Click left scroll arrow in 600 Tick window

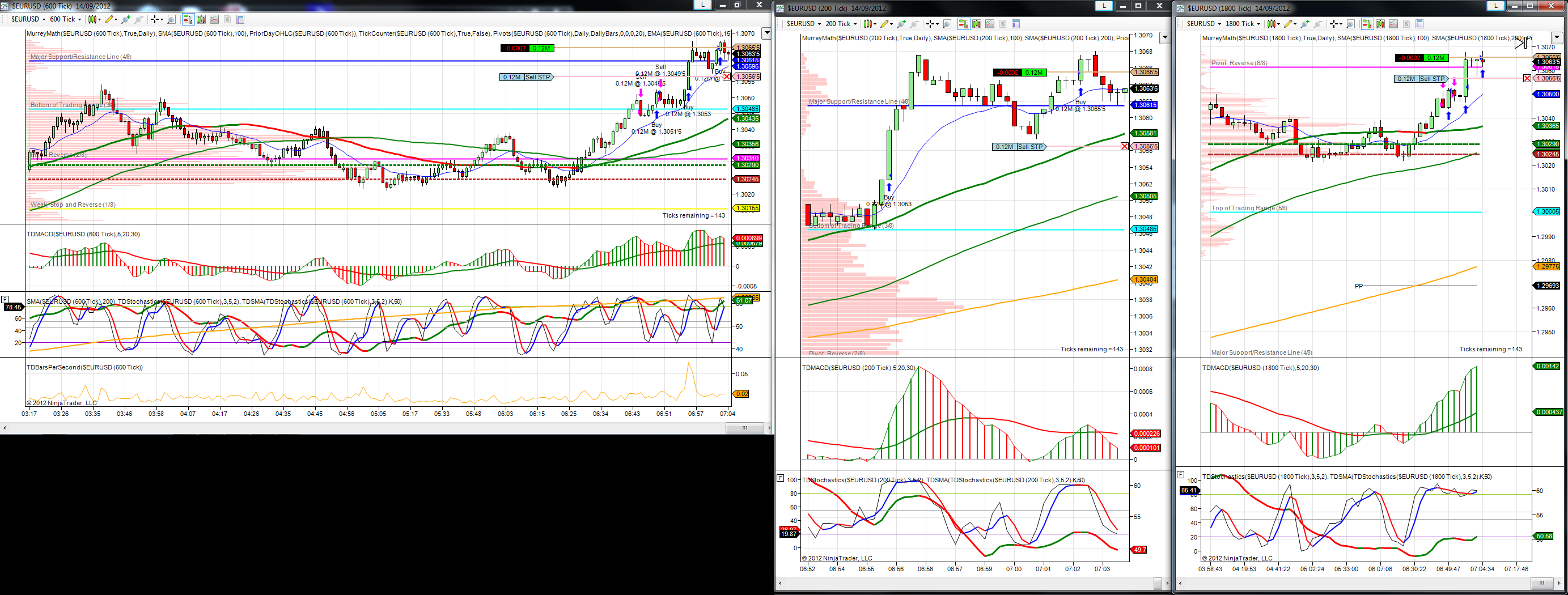tap(5, 428)
